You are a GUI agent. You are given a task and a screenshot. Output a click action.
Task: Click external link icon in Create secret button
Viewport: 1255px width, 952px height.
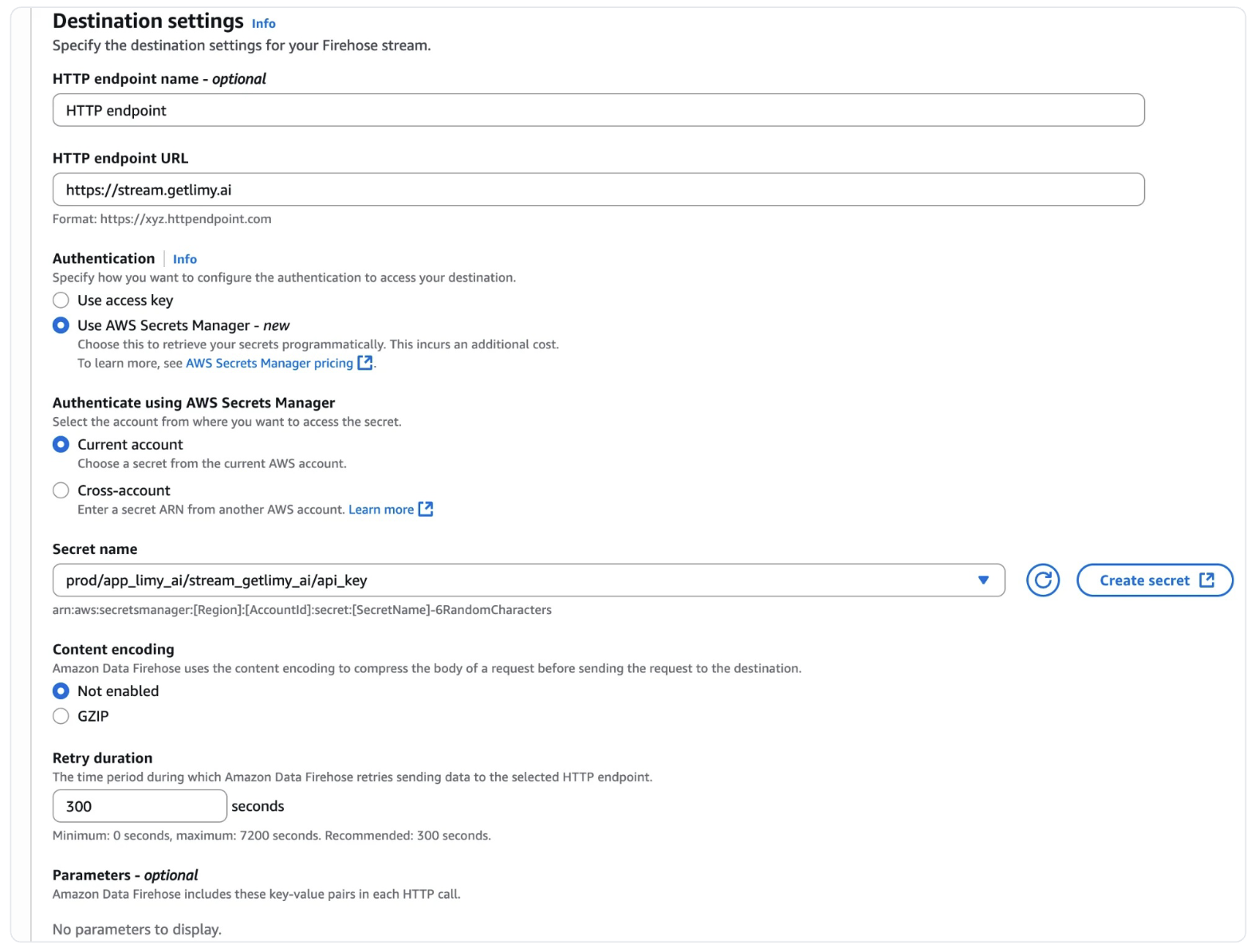tap(1206, 580)
